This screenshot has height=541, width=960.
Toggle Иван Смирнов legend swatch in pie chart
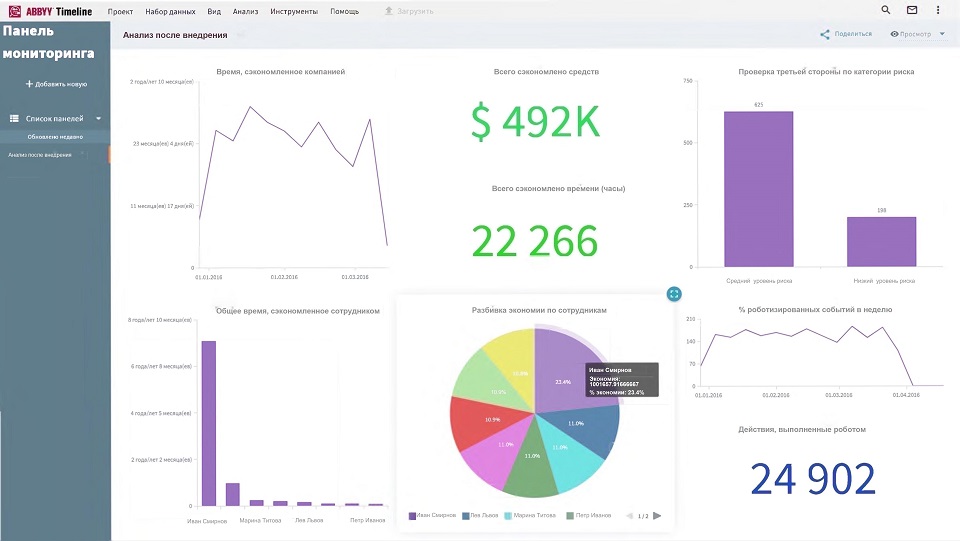tap(413, 516)
